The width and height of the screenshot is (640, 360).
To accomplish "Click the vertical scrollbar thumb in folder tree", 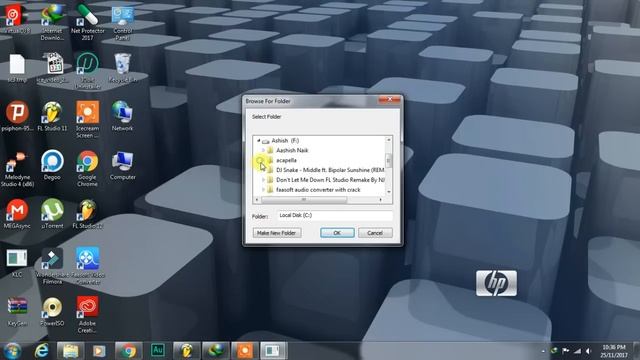I will coord(389,160).
